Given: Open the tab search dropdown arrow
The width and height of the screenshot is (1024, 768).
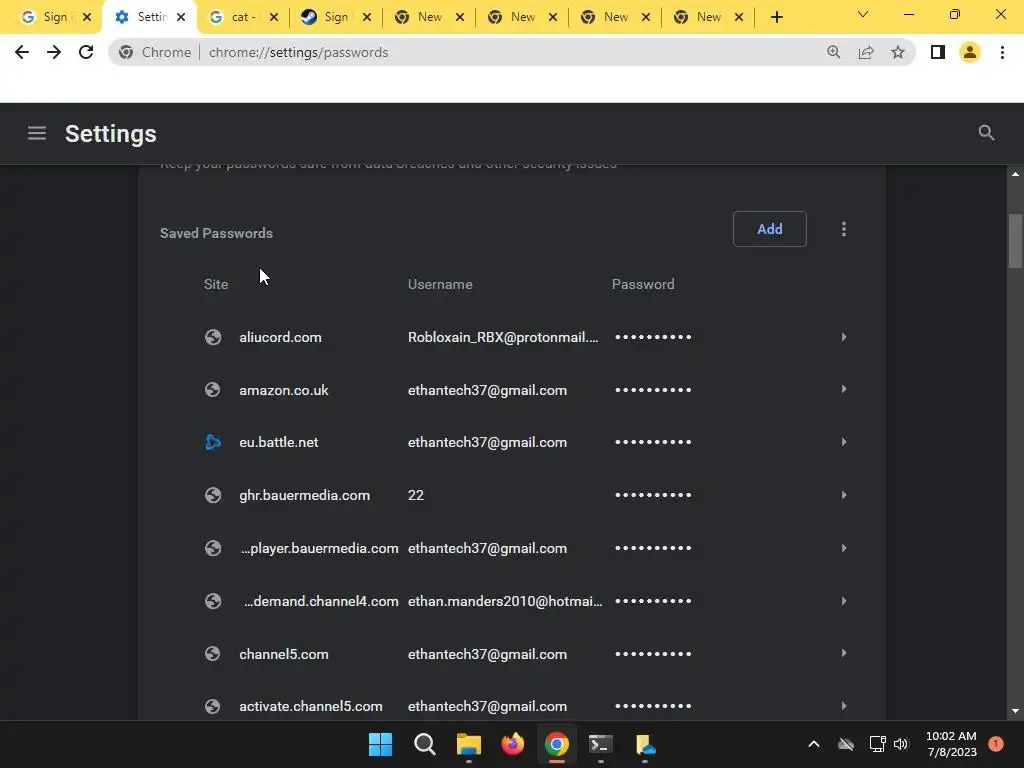Looking at the screenshot, I should [863, 14].
